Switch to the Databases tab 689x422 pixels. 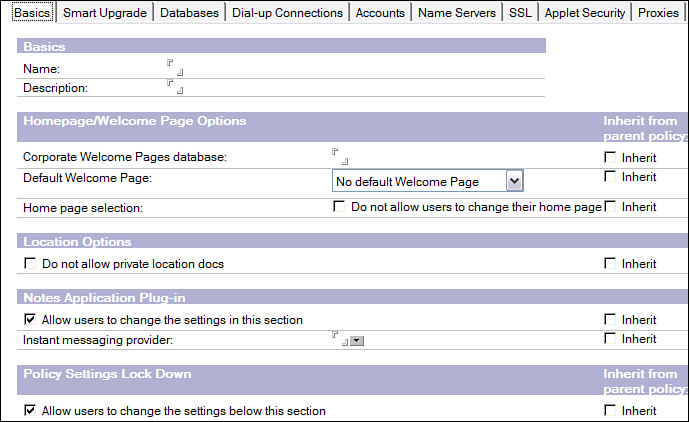click(x=191, y=13)
